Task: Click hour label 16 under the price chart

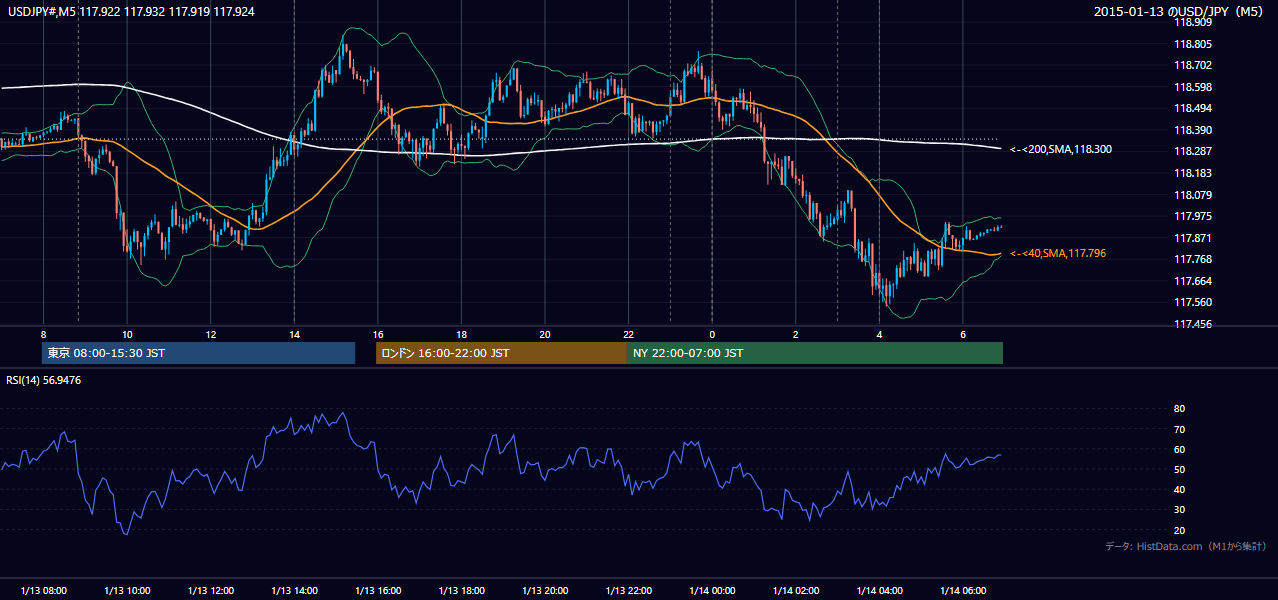Action: pos(377,333)
